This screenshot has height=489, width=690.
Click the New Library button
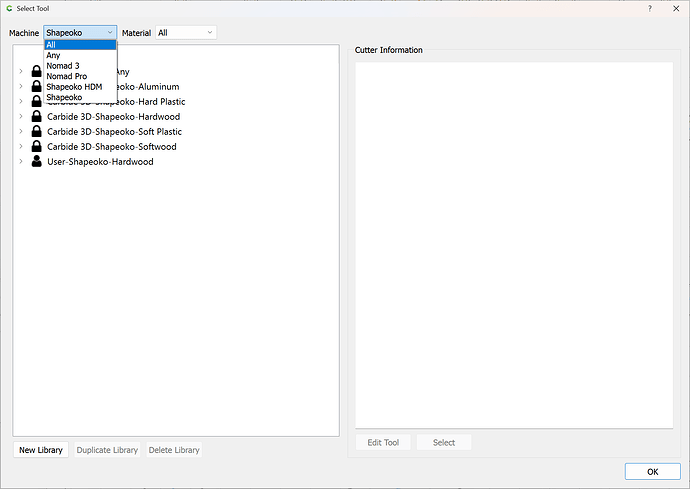[41, 450]
